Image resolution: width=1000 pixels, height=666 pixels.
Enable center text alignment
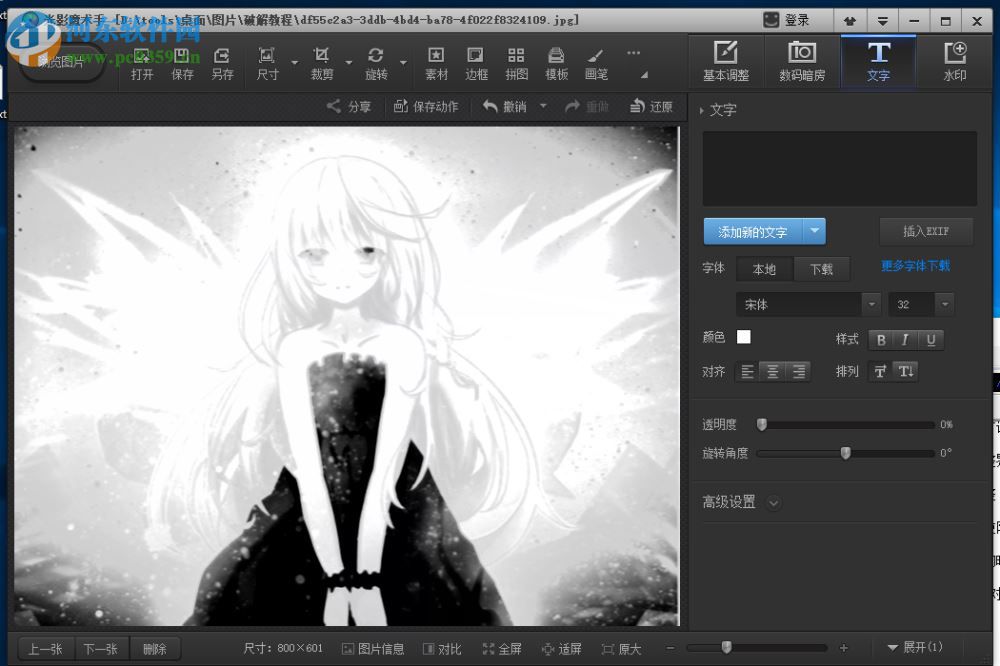coord(772,371)
